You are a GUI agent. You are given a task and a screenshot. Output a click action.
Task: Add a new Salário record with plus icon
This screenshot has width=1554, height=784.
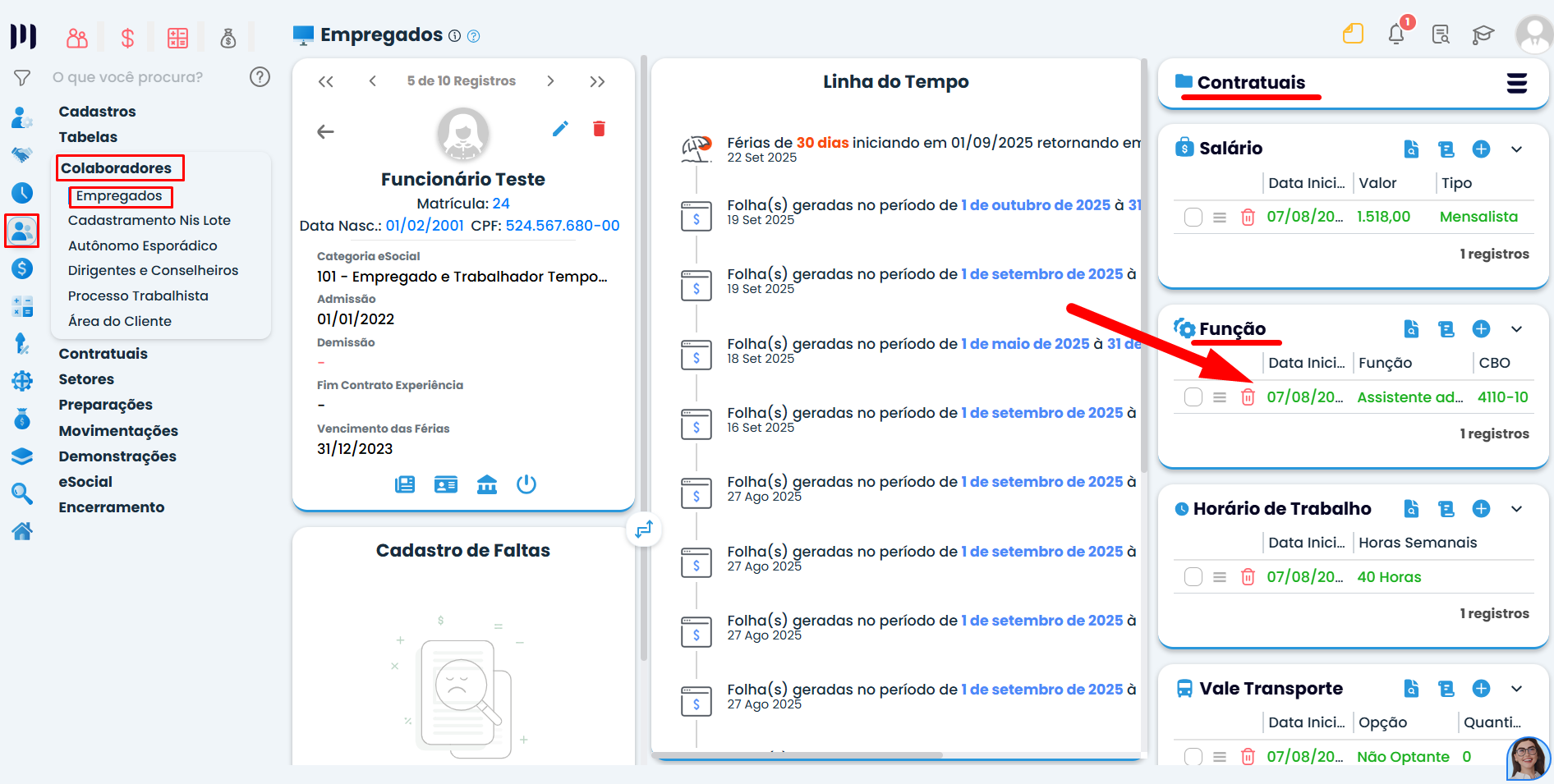[x=1481, y=149]
